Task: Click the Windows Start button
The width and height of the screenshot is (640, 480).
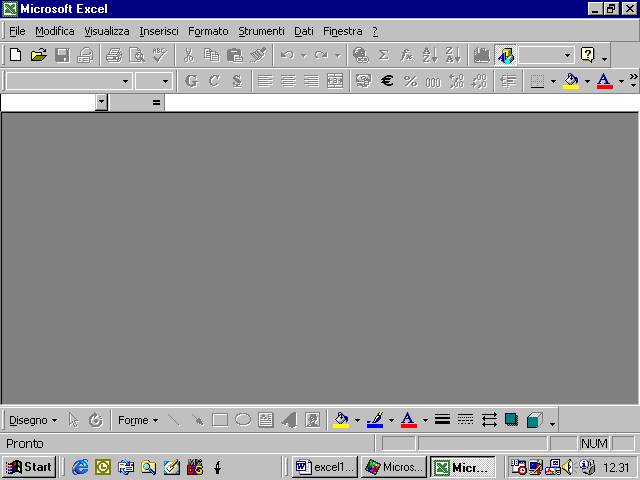Action: [29, 467]
